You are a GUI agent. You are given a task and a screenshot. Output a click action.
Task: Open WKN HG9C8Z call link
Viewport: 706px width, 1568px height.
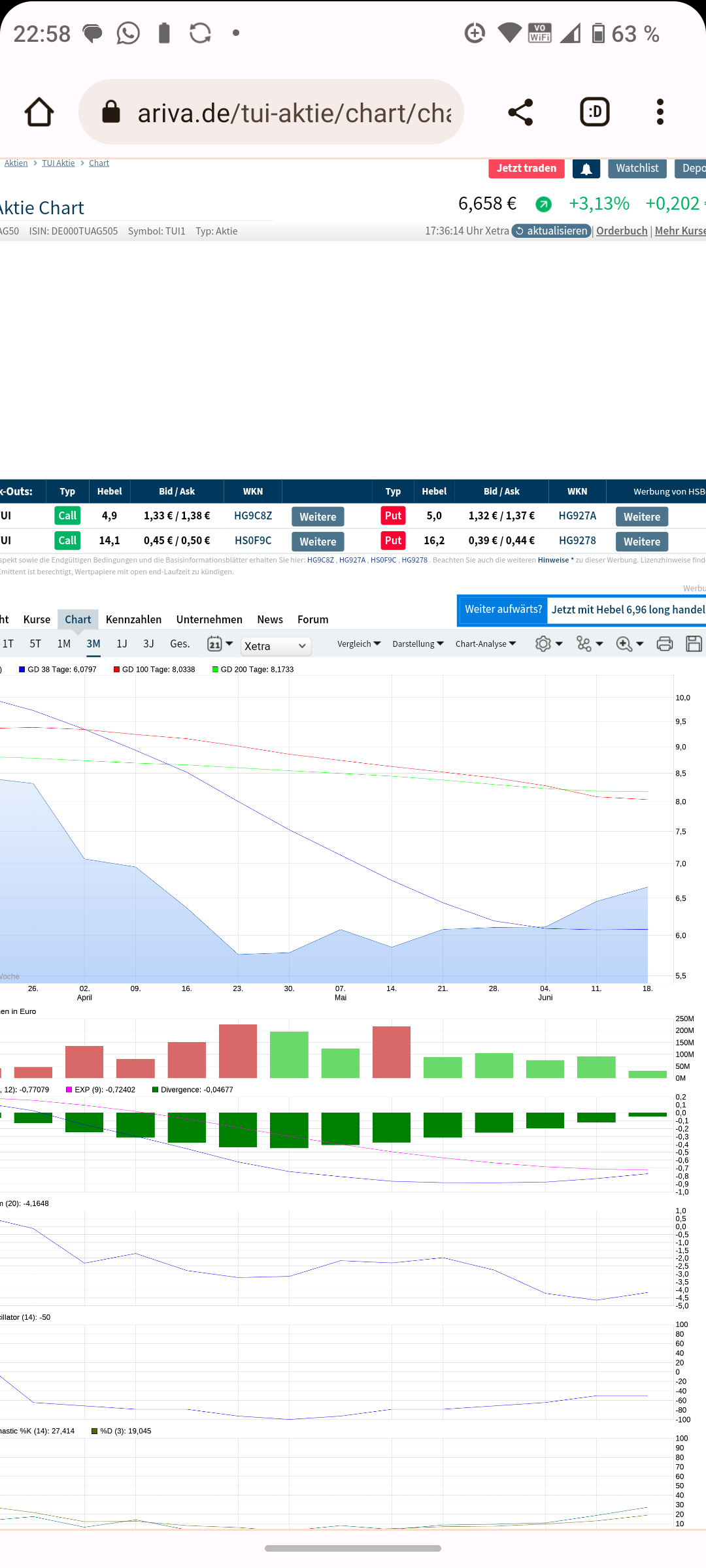point(253,515)
